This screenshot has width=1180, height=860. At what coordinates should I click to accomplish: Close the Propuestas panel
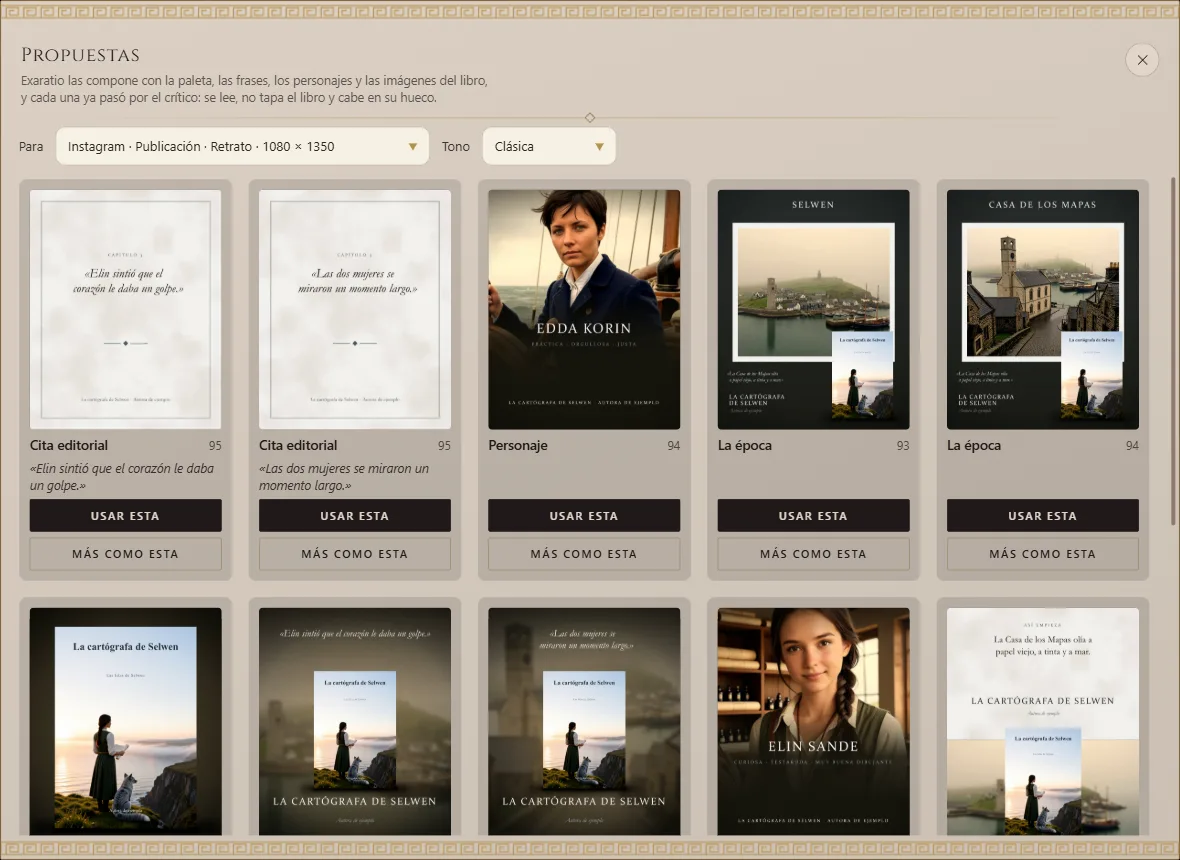pos(1142,59)
